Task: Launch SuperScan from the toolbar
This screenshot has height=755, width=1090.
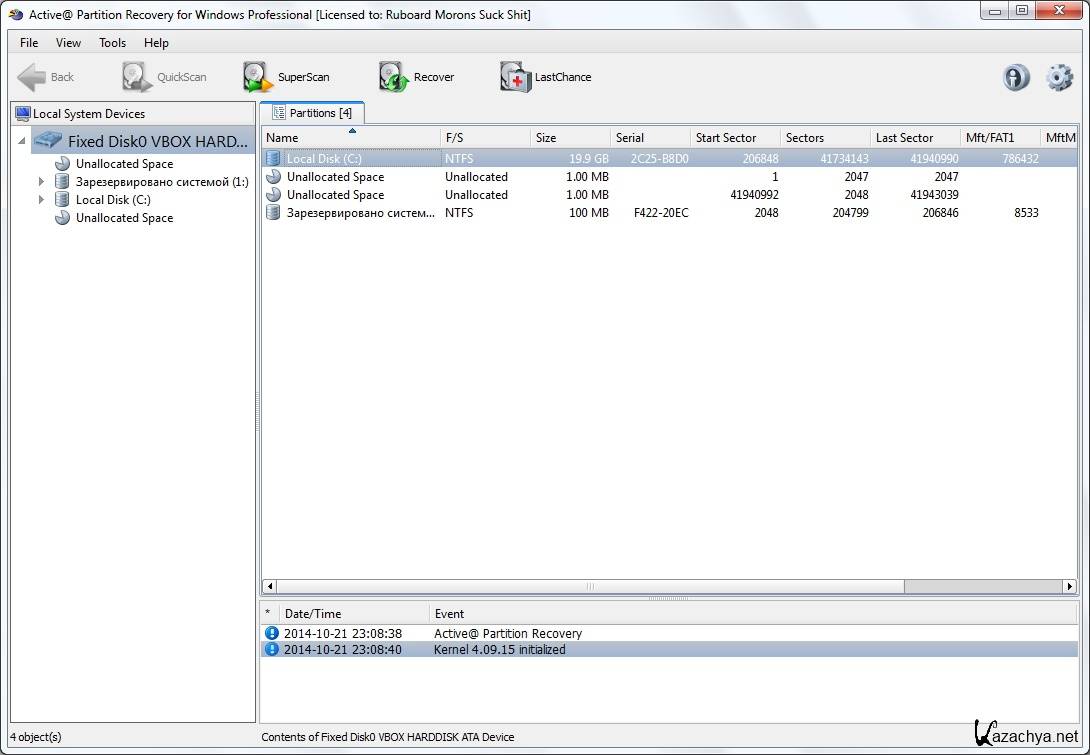Action: [286, 77]
